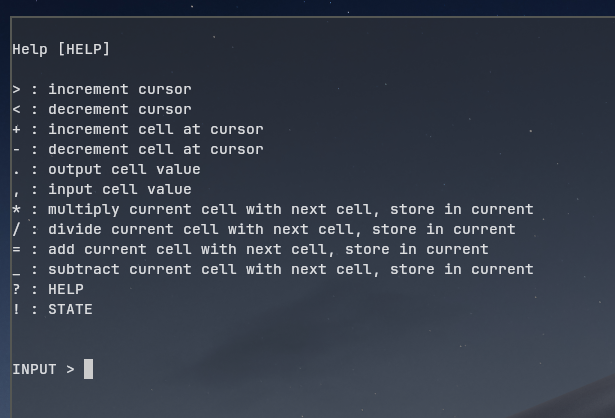Click the question mark command symbol
Viewport: 615px width, 418px height.
[x=16, y=289]
